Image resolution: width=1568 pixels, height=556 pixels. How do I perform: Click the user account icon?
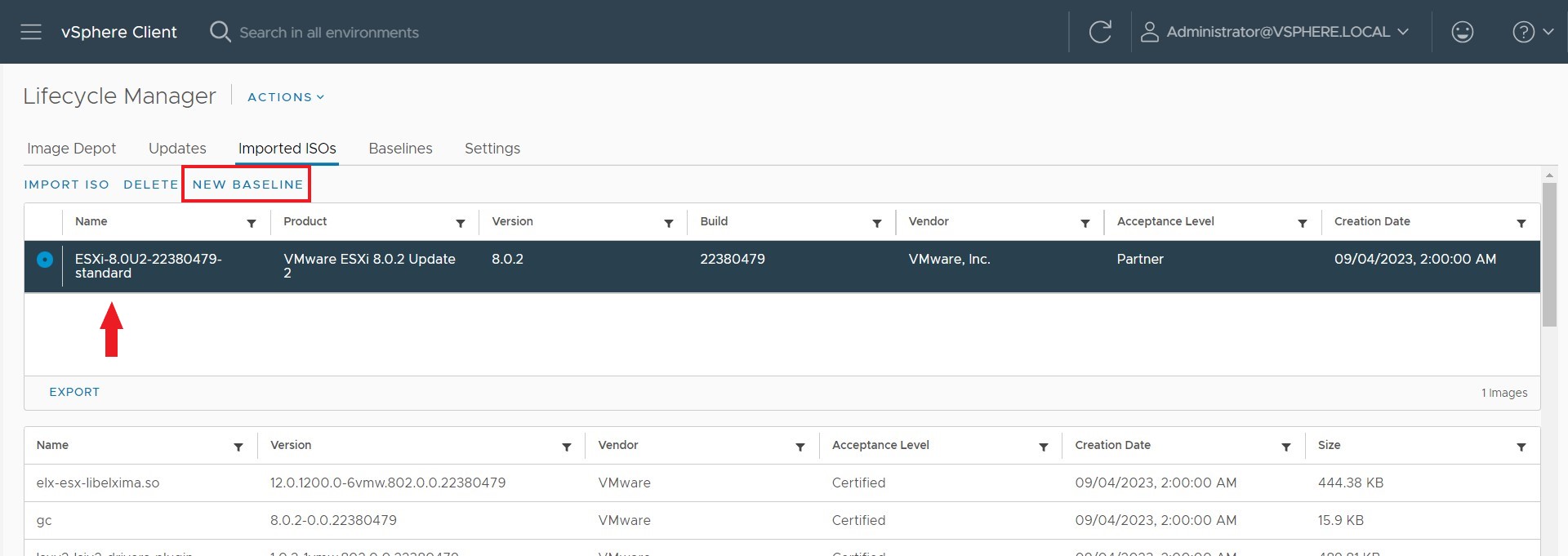click(x=1149, y=32)
